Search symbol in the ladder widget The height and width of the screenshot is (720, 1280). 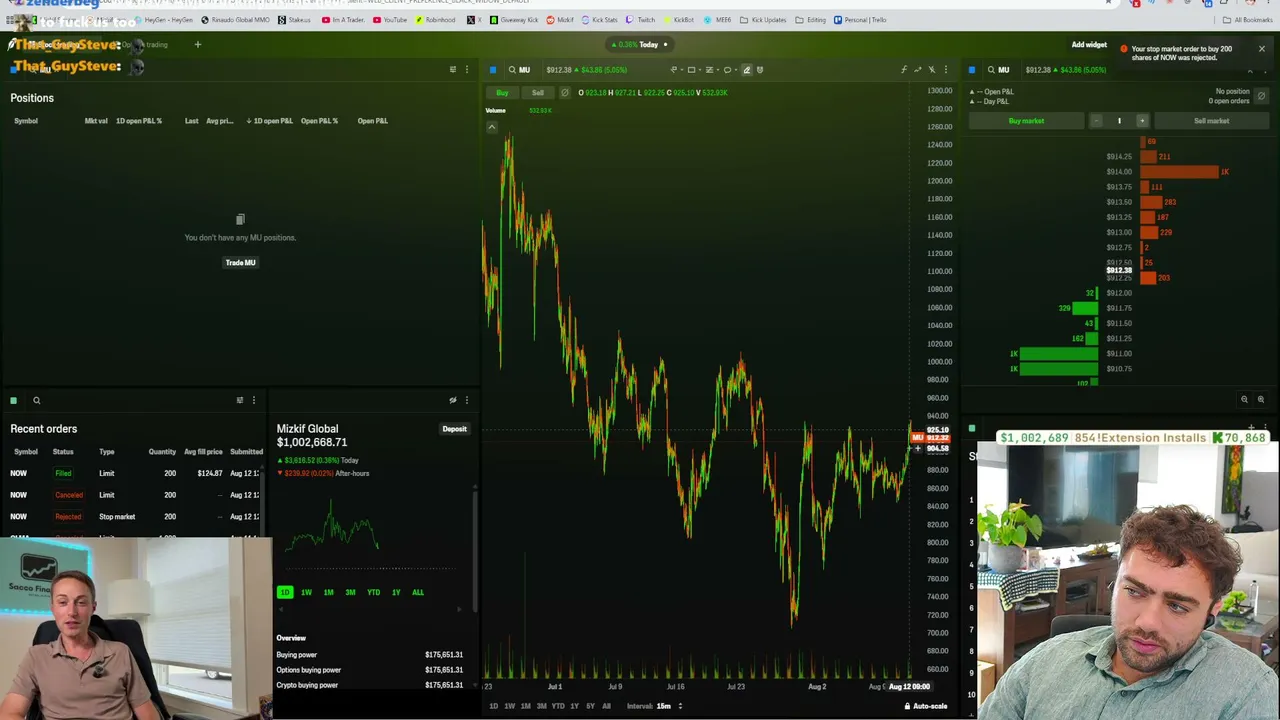point(998,70)
